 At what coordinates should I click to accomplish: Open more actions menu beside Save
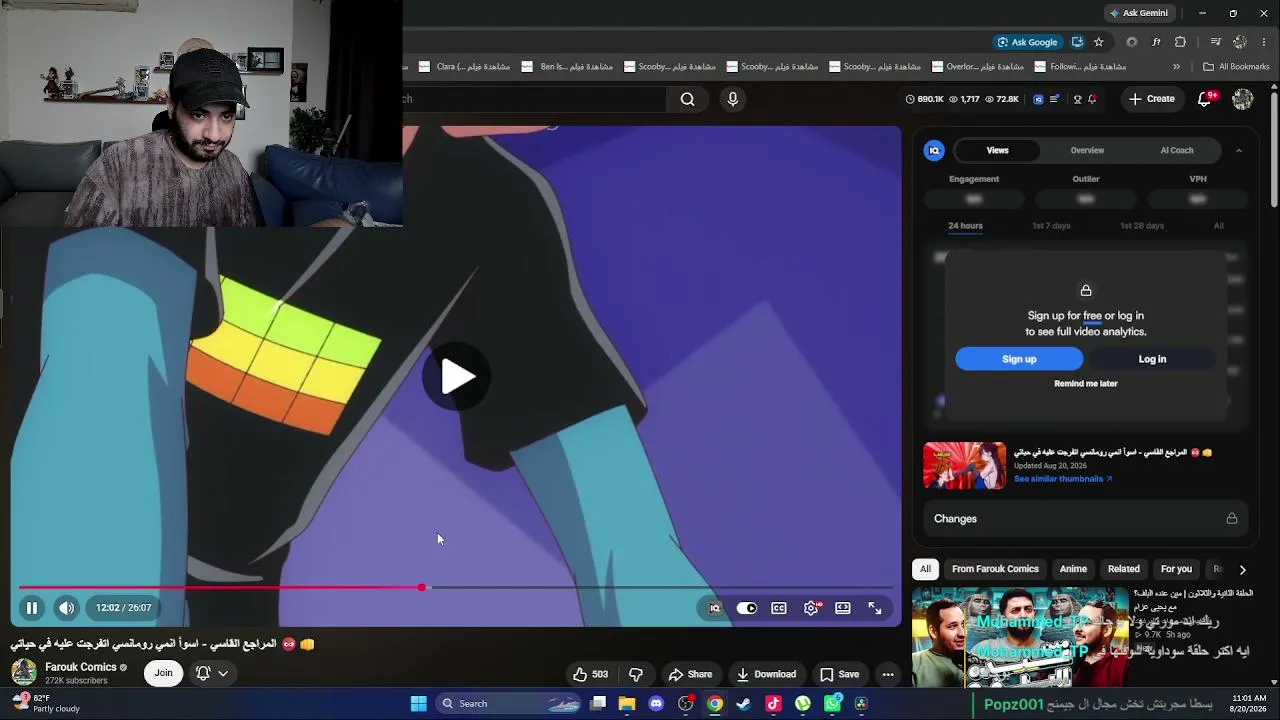point(888,674)
